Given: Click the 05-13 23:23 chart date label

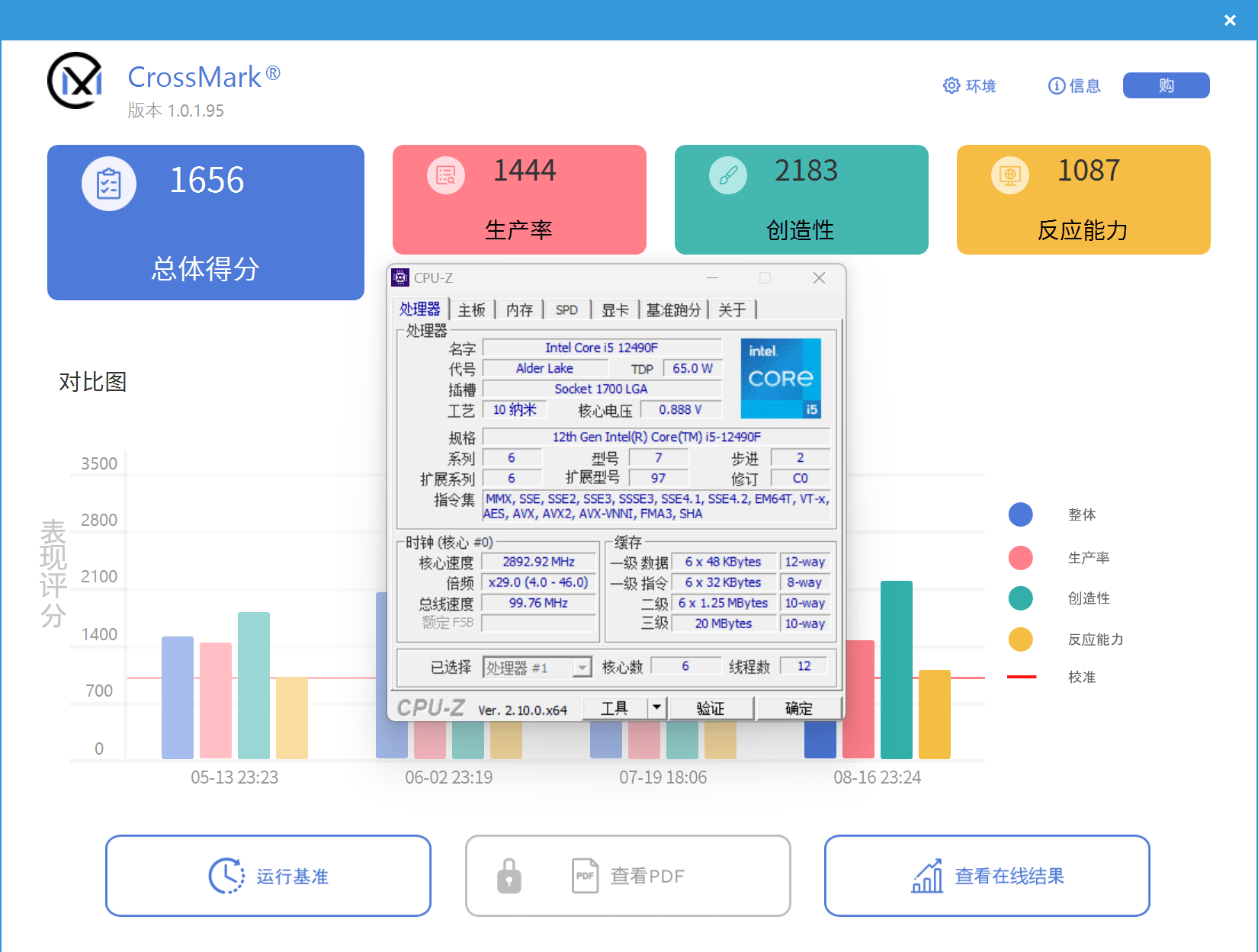Looking at the screenshot, I should pyautogui.click(x=235, y=777).
